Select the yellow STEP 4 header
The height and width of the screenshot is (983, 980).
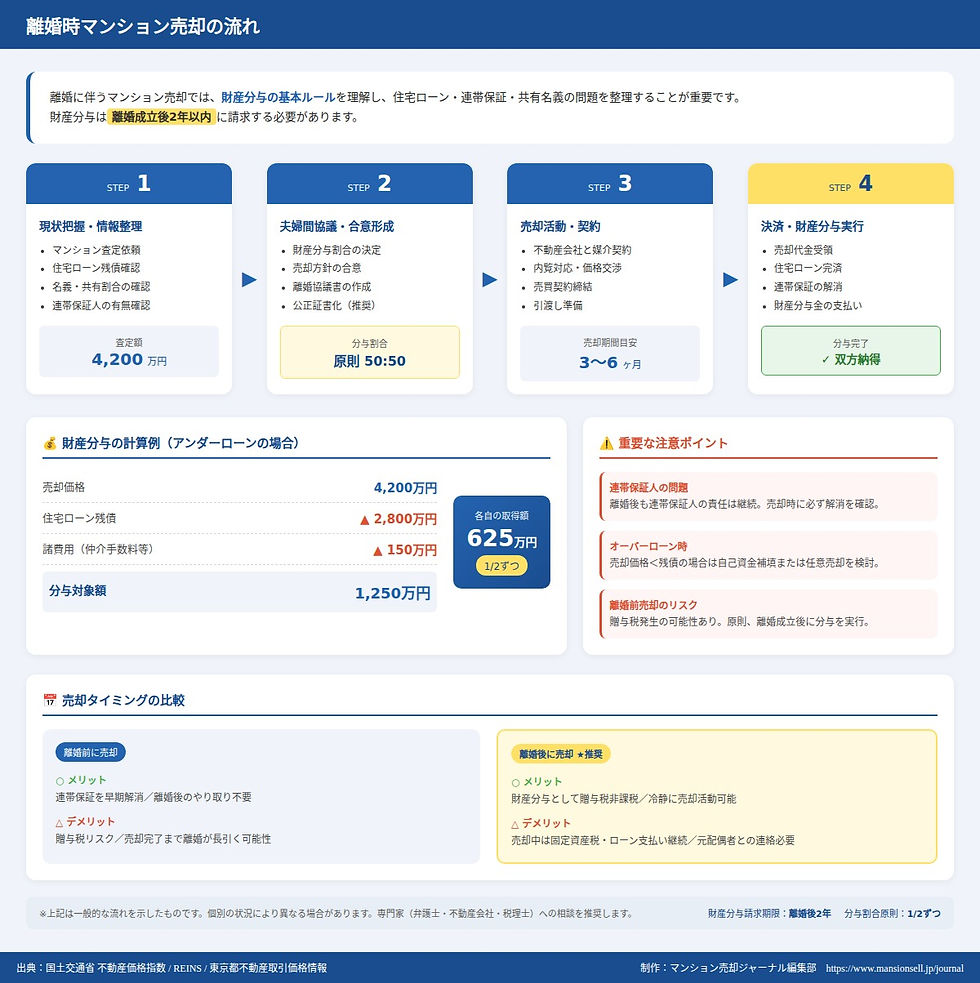(x=851, y=184)
